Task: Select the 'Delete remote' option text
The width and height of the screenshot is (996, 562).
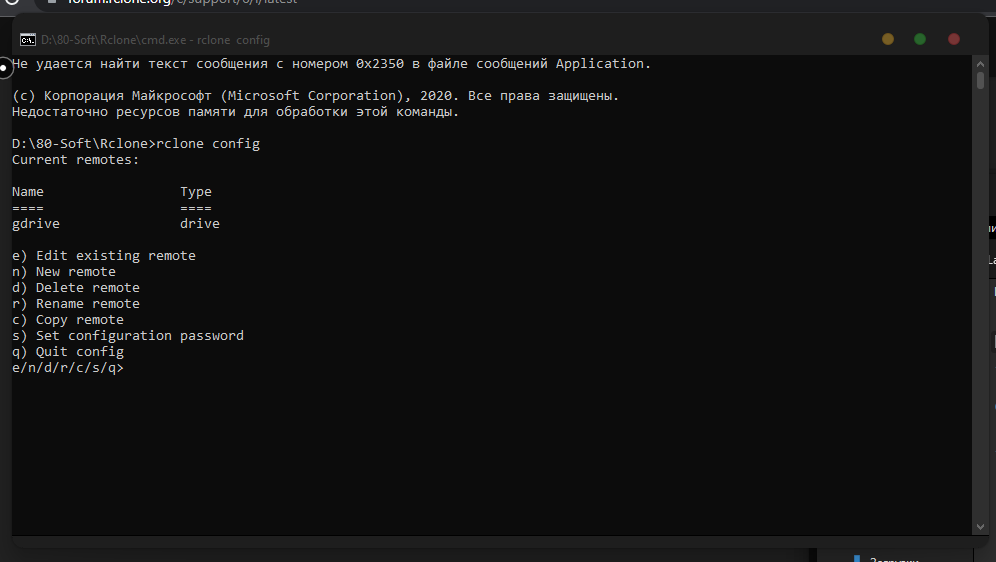Action: [x=76, y=288]
